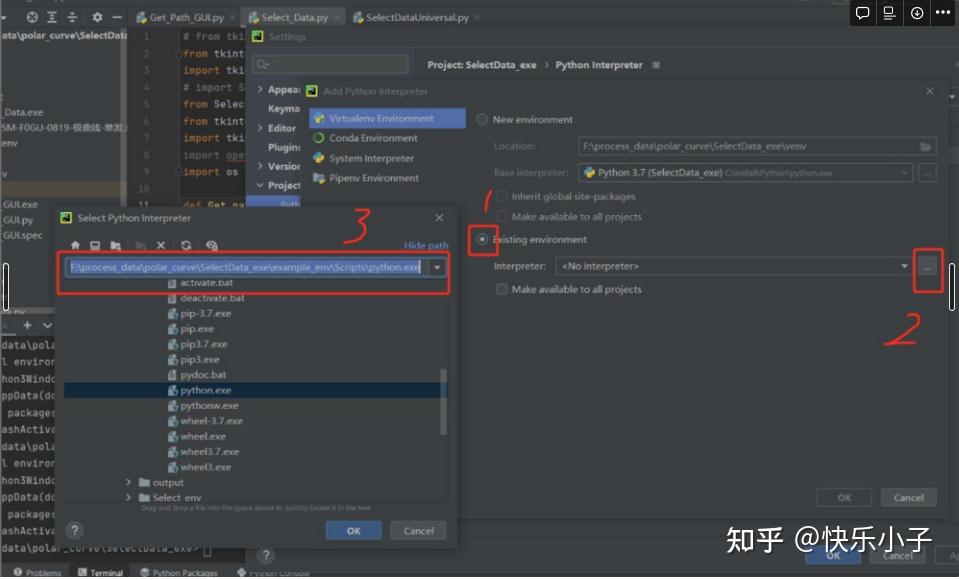Jump to desktop directory icon

(95, 245)
